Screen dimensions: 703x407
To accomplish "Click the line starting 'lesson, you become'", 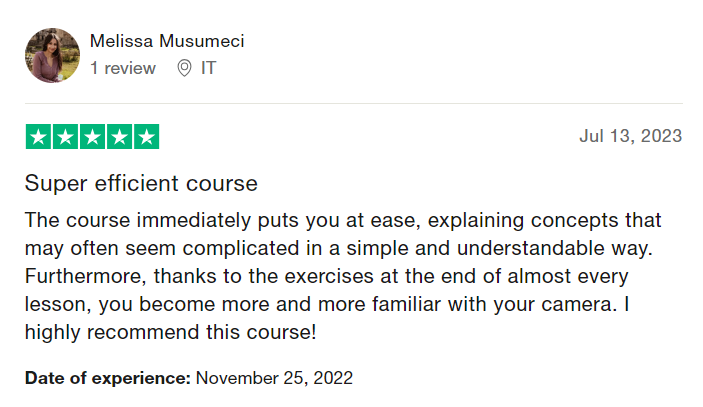I will (x=327, y=304).
